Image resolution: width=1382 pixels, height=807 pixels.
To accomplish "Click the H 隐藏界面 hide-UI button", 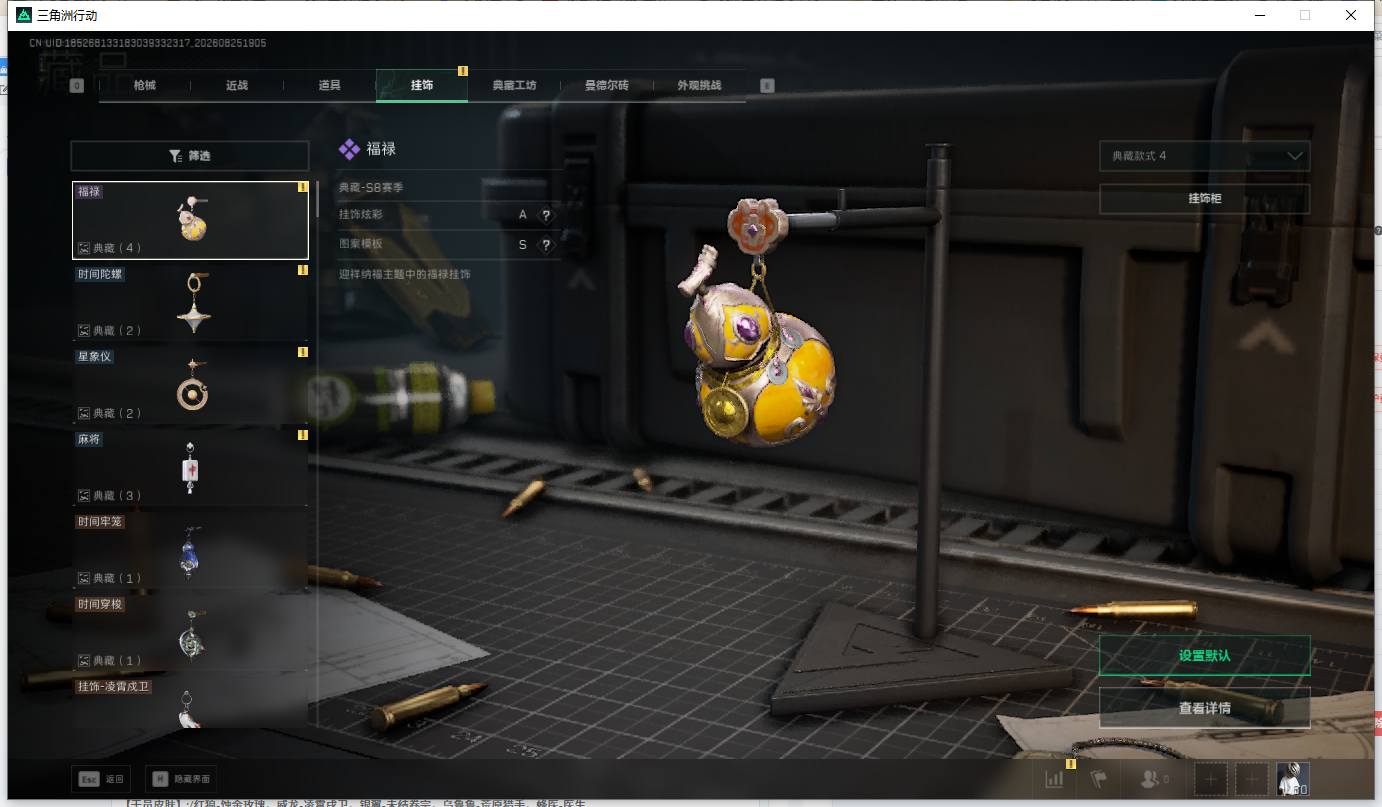I will (x=180, y=779).
